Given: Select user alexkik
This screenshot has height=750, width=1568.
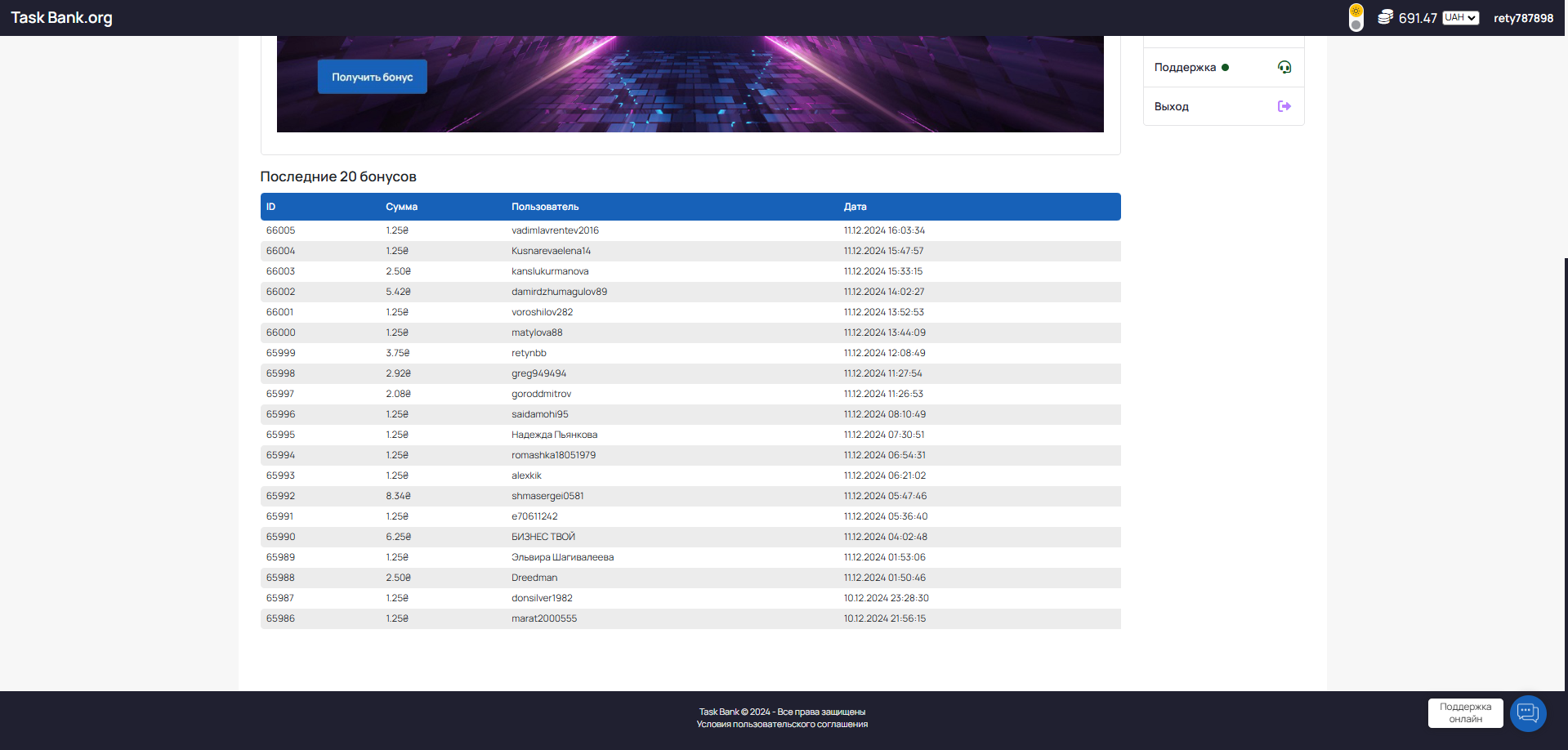Looking at the screenshot, I should tap(526, 475).
